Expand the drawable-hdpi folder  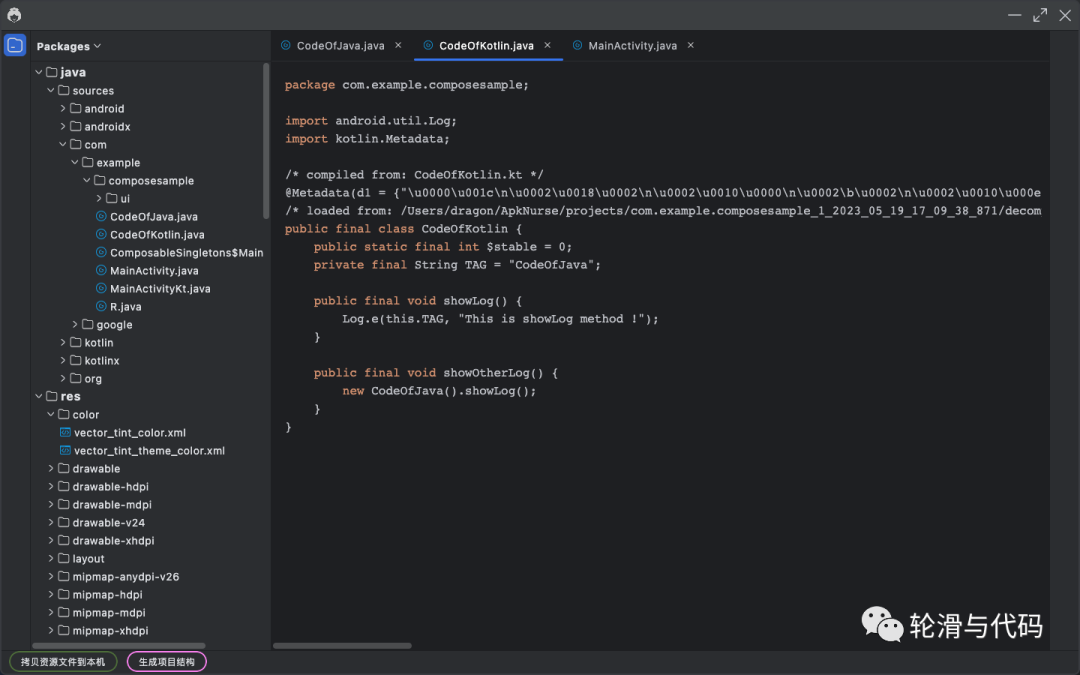coord(52,487)
